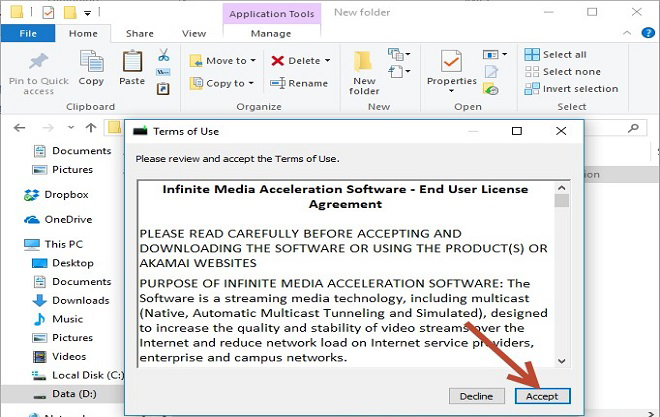Click Pin to Quick access icon
This screenshot has width=660, height=417.
(x=38, y=61)
